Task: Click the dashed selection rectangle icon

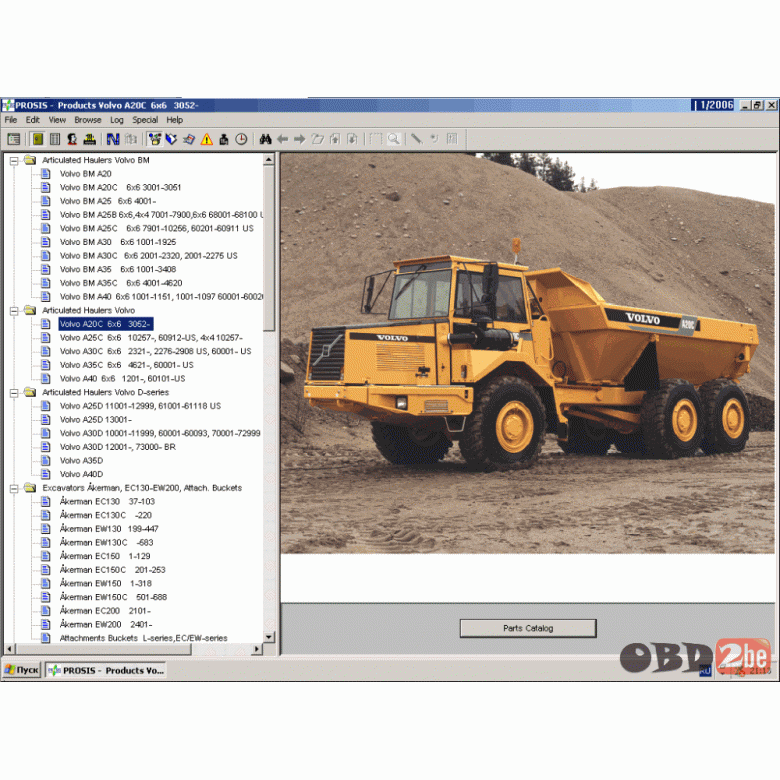Action: (376, 139)
